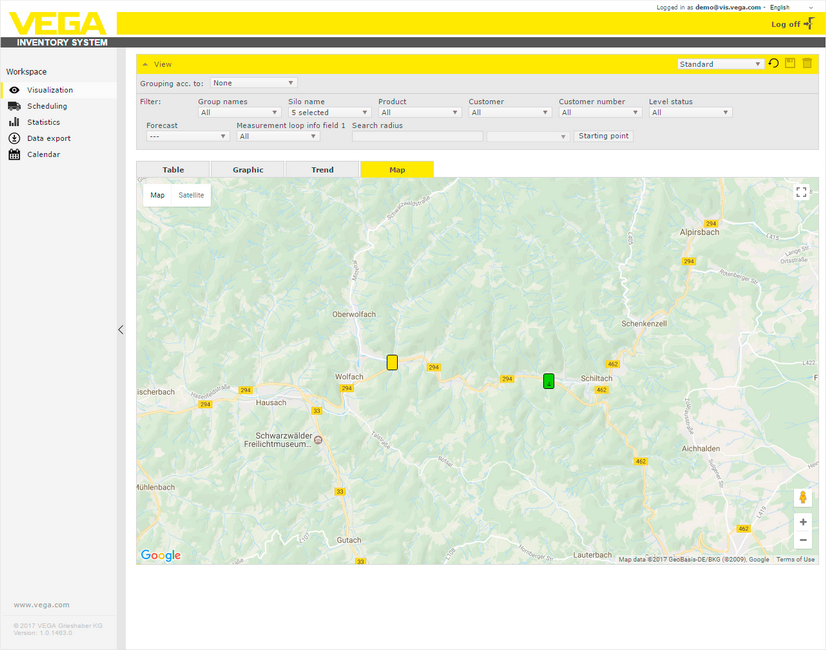Select the green silo marker near Schiltach
Viewport: 826px width, 650px height.
pos(548,380)
